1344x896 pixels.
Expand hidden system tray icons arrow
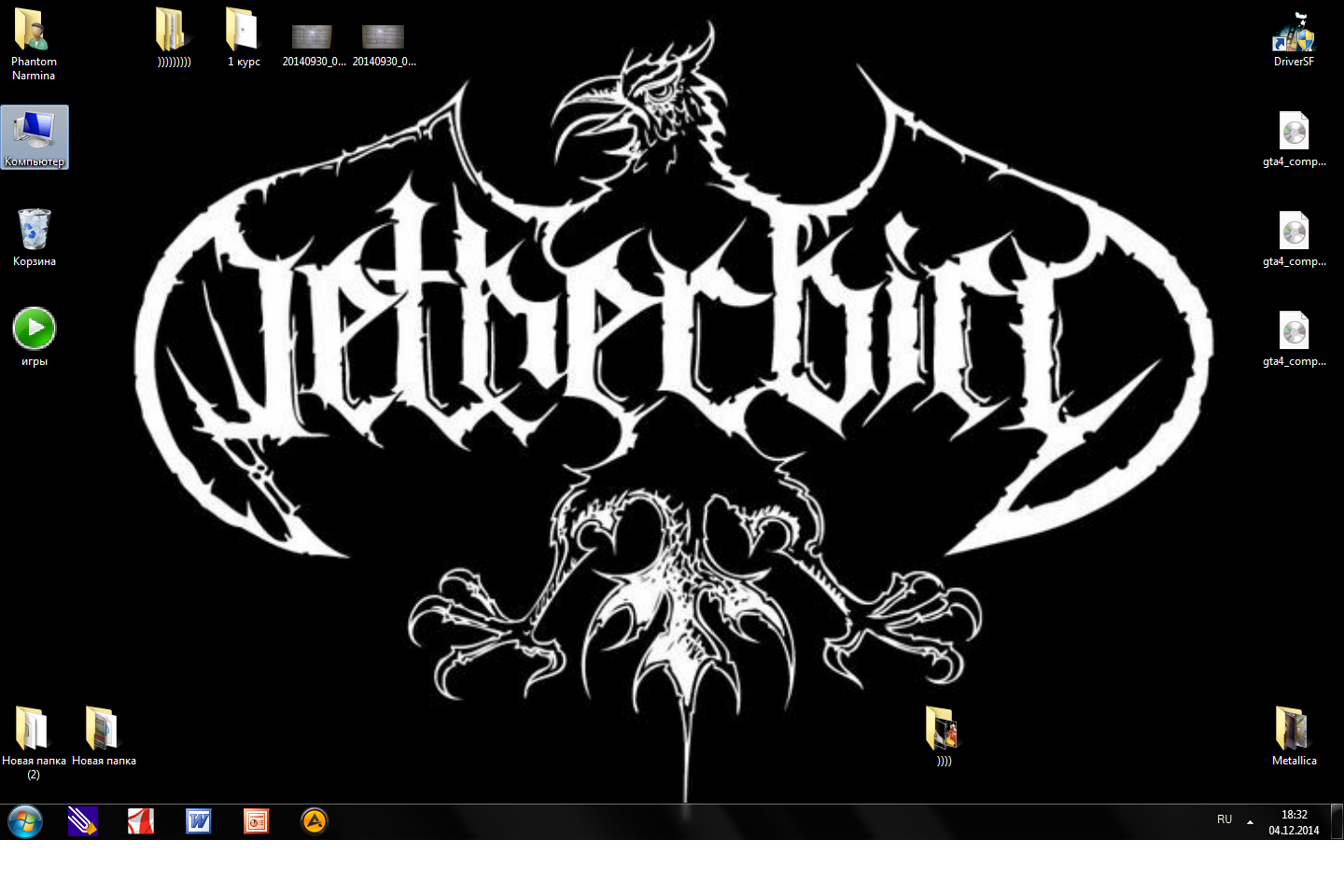[1250, 822]
